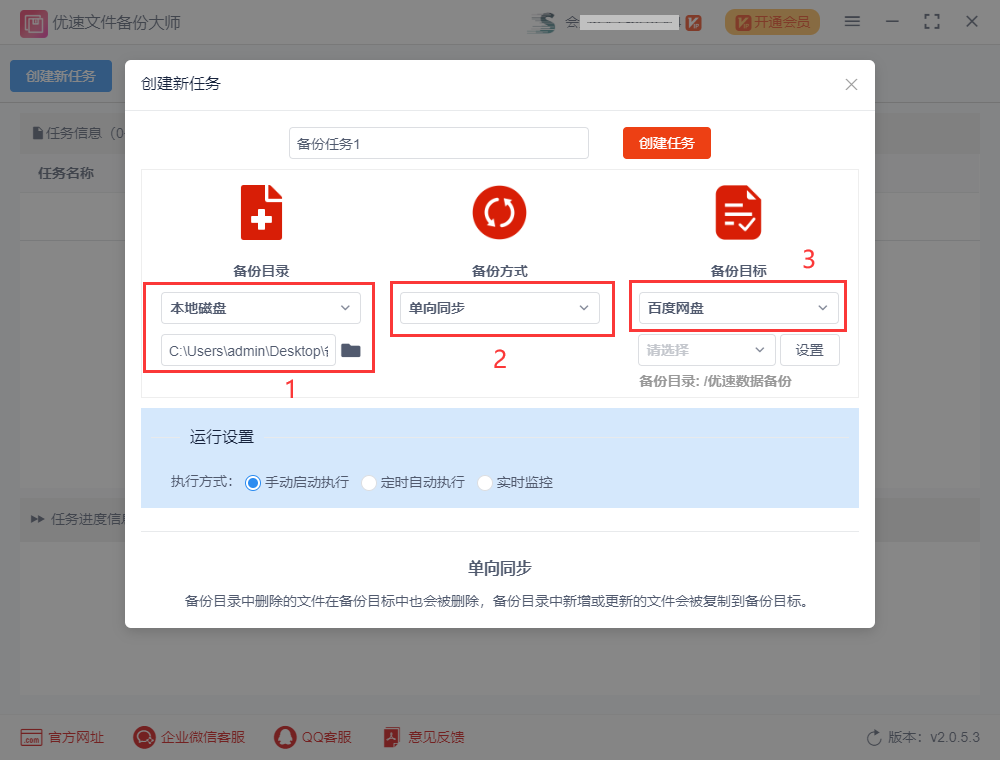This screenshot has height=760, width=1000.
Task: Open the 单向同步 backup method dropdown
Action: pos(501,308)
